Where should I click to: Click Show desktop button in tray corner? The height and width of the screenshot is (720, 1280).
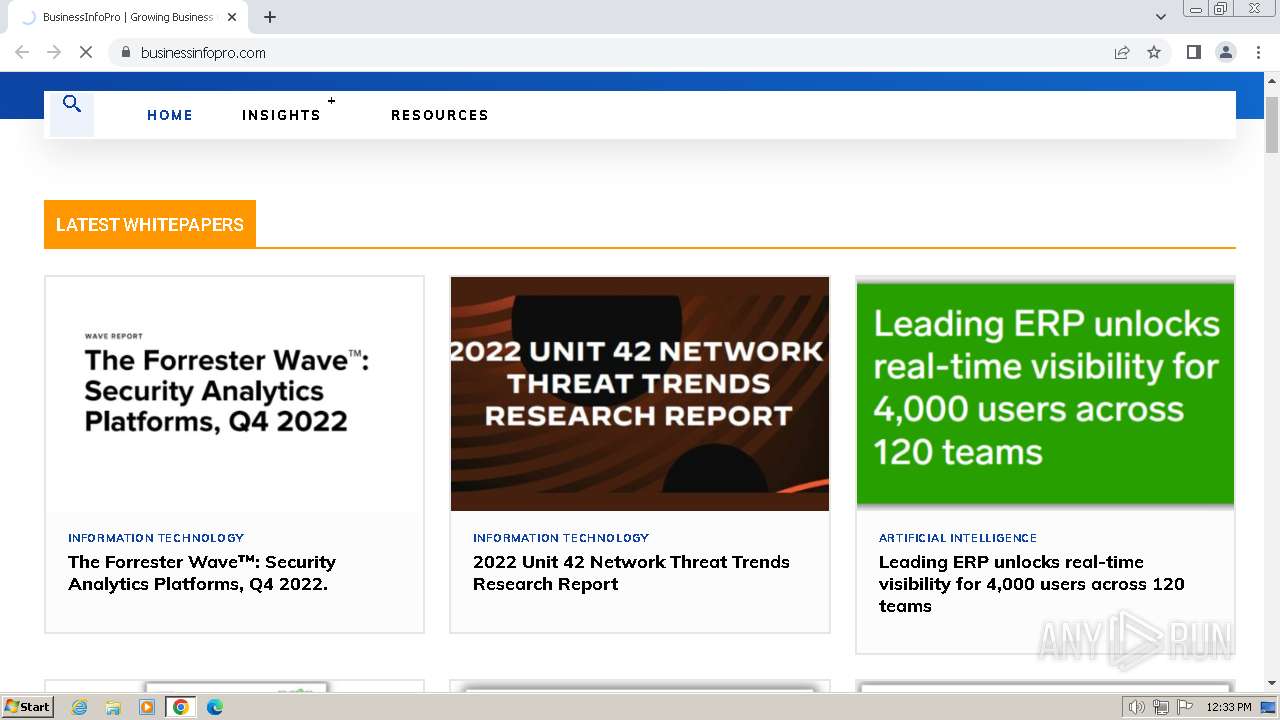coord(1268,707)
